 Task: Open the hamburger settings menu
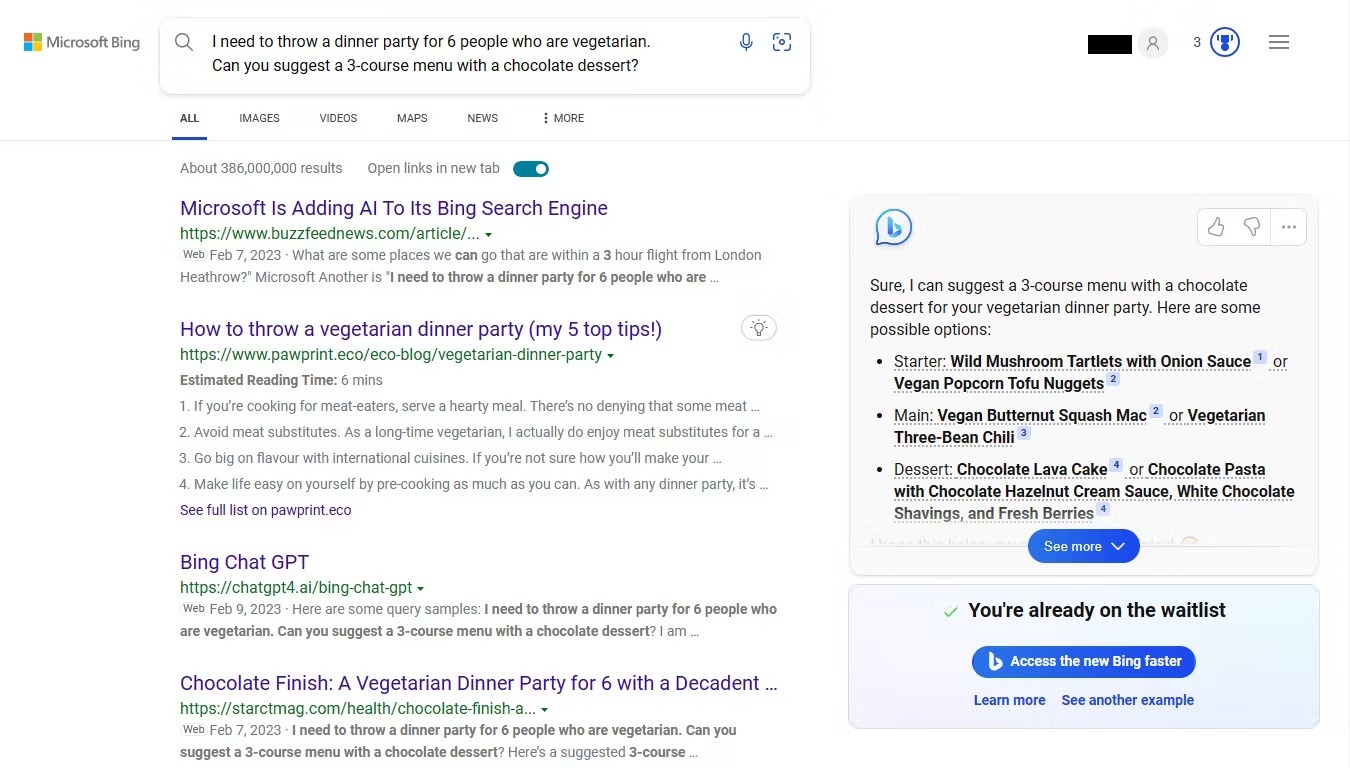pos(1279,42)
